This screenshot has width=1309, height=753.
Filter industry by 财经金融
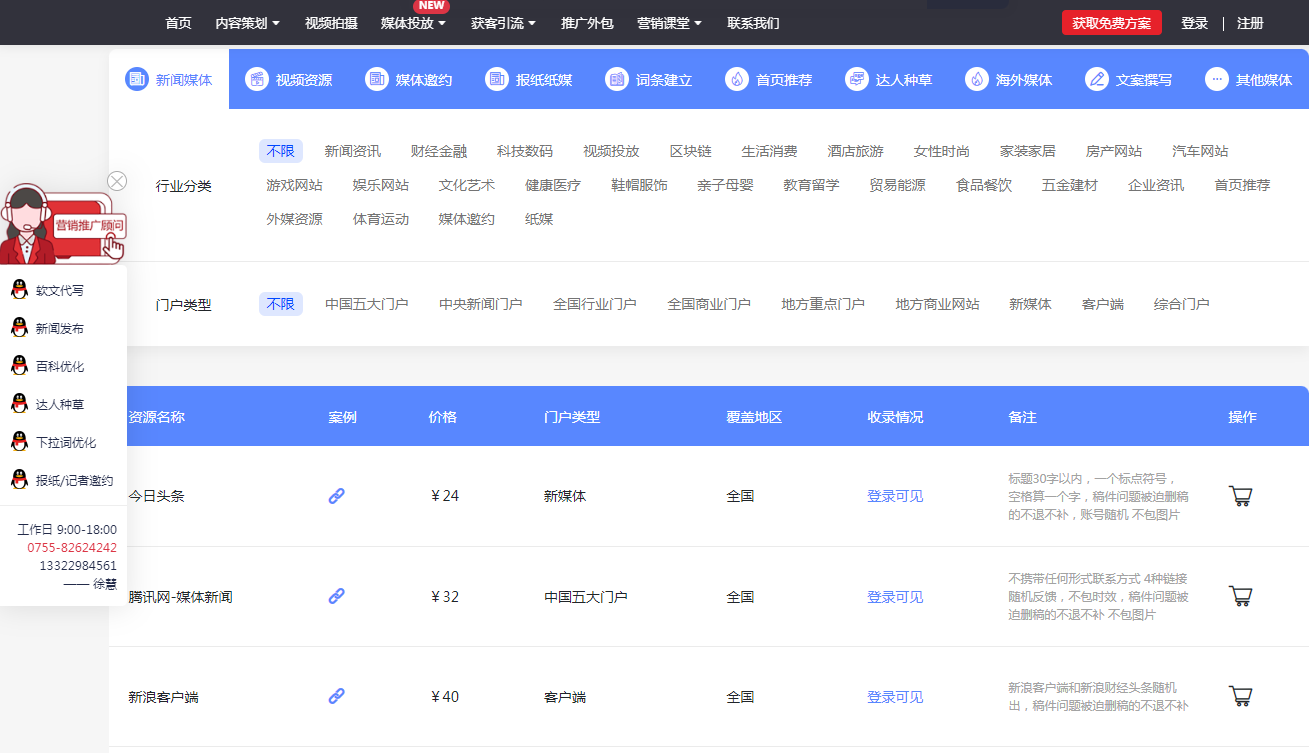tap(438, 151)
